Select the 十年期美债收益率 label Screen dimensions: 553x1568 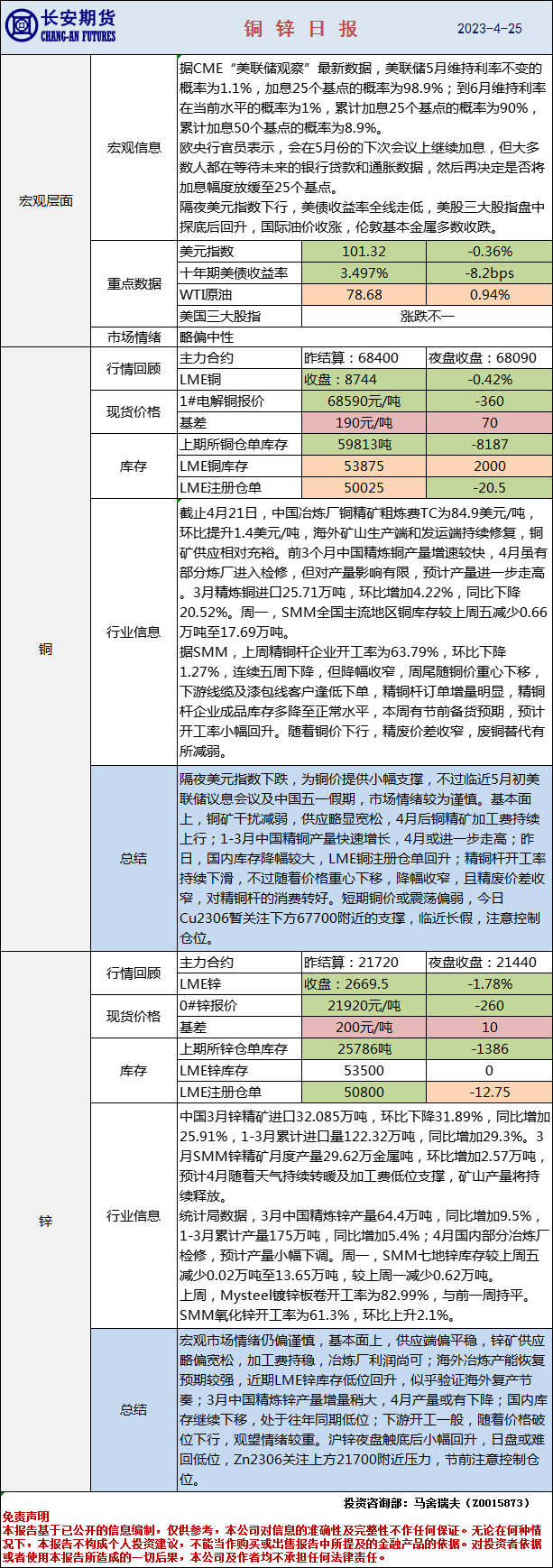click(x=240, y=272)
